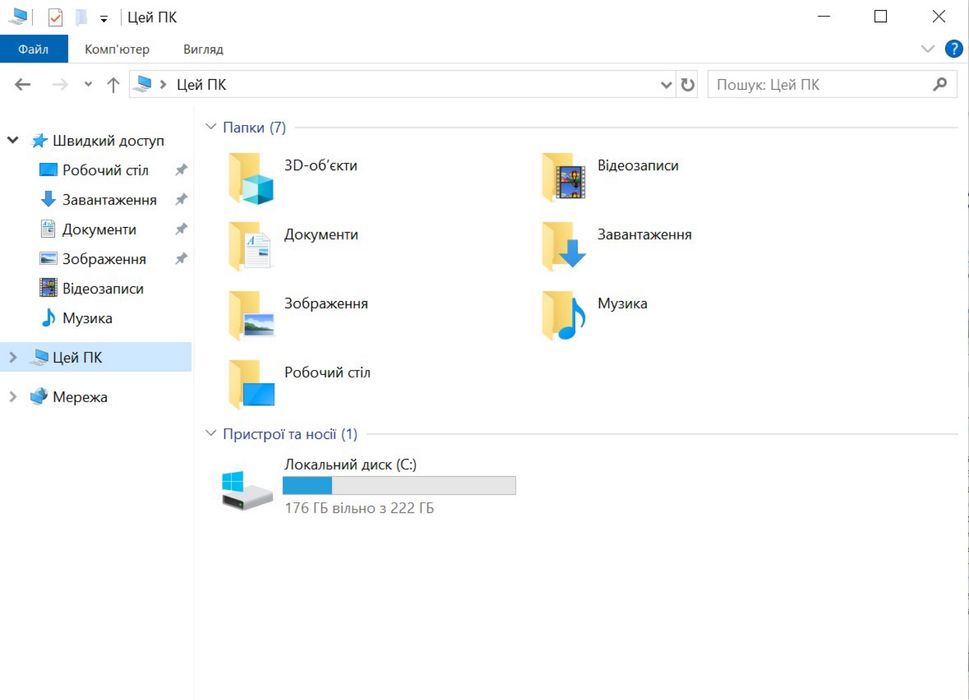Unpin Зображення using its pin icon
This screenshot has width=969, height=700.
(181, 259)
